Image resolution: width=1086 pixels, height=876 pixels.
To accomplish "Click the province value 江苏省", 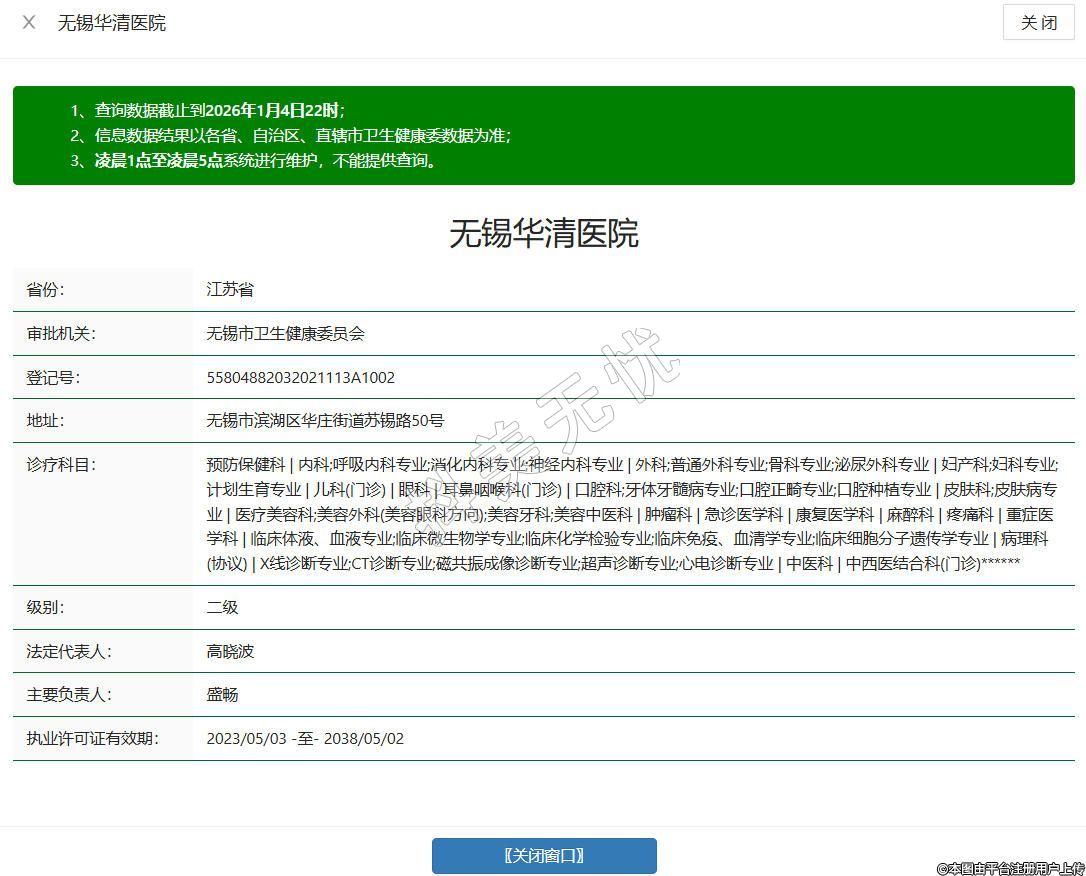I will [x=230, y=290].
